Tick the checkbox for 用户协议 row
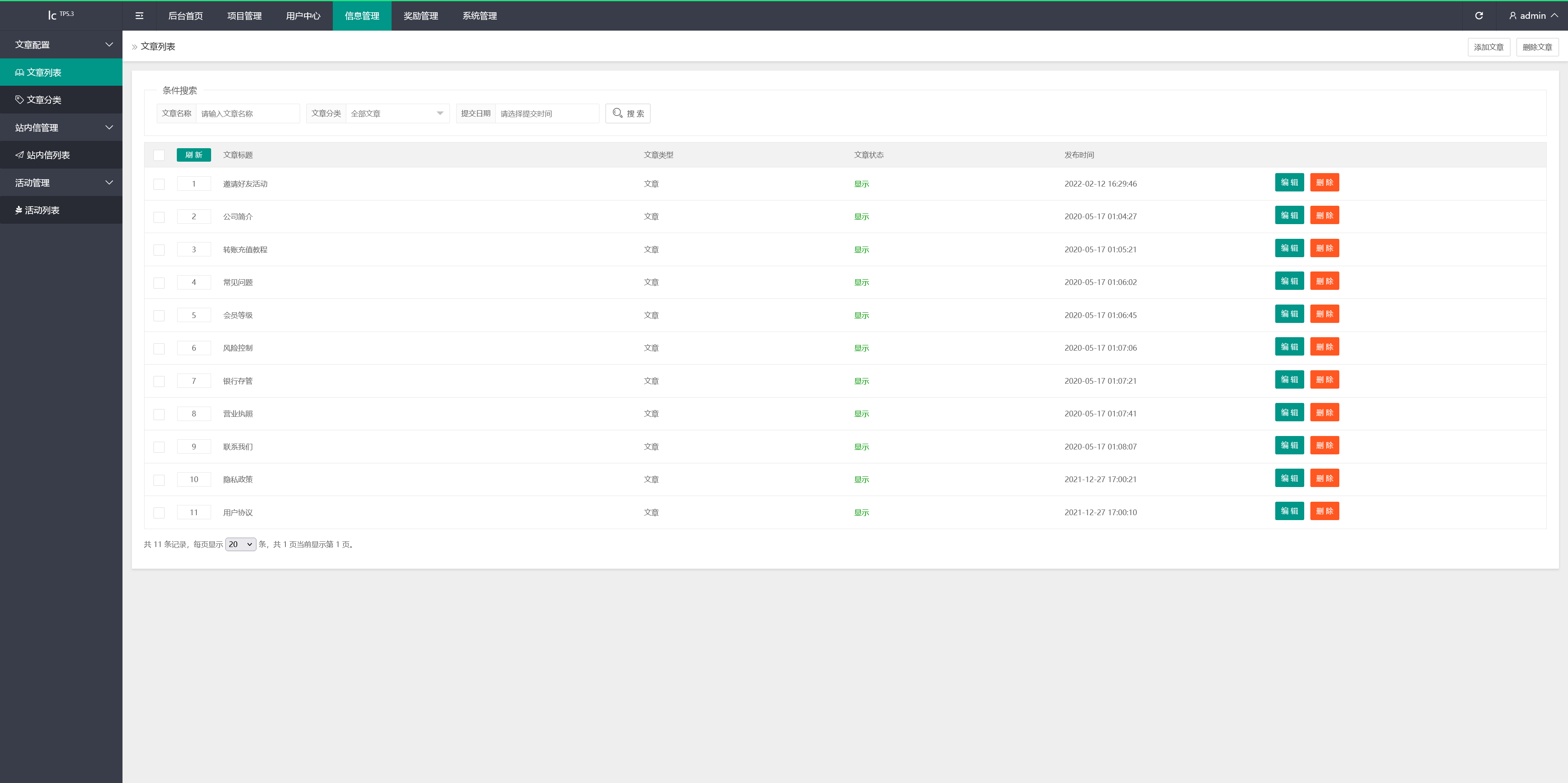Image resolution: width=1568 pixels, height=783 pixels. 159,512
